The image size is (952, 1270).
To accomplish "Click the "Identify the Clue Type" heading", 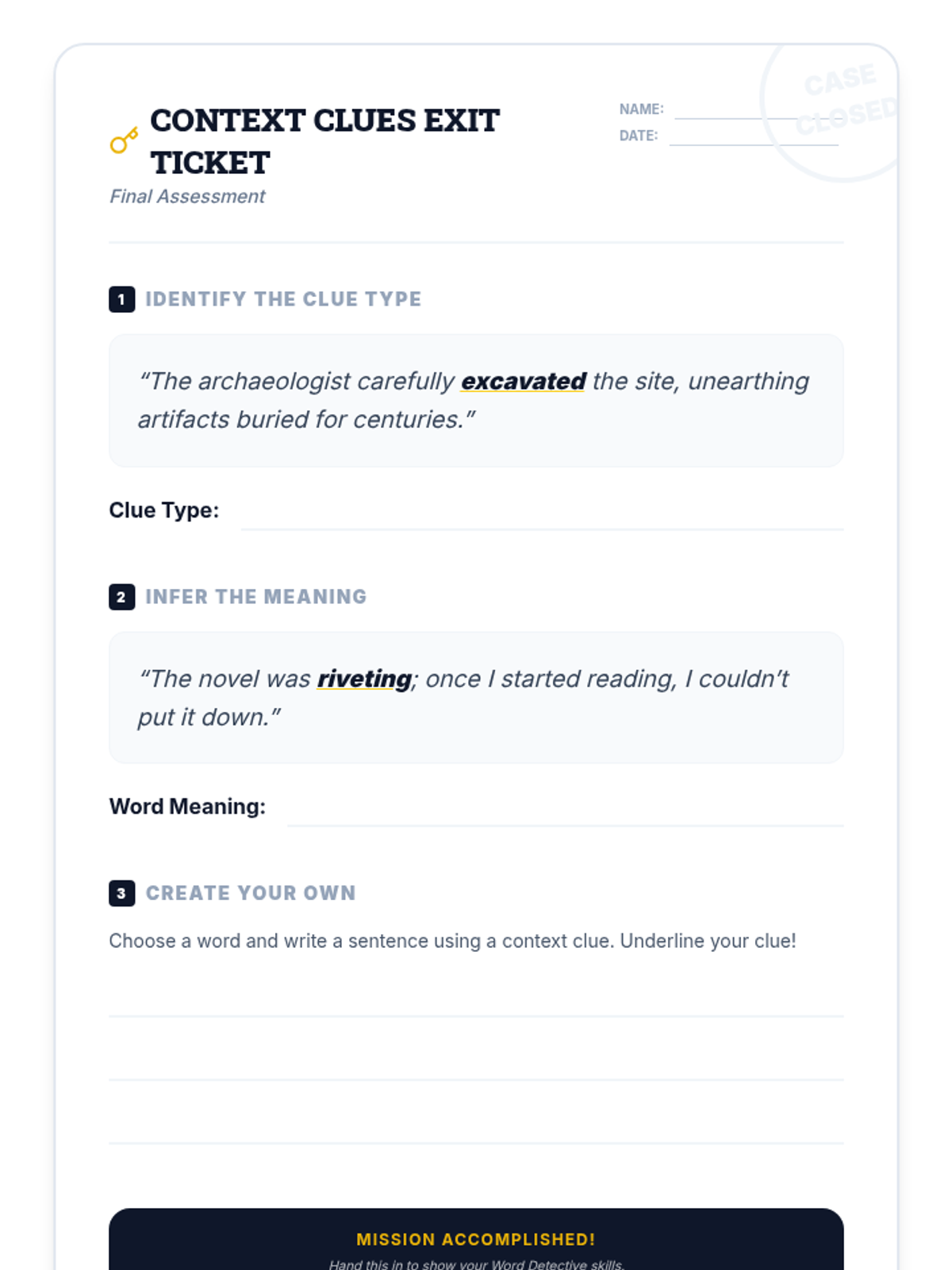I will [x=283, y=299].
